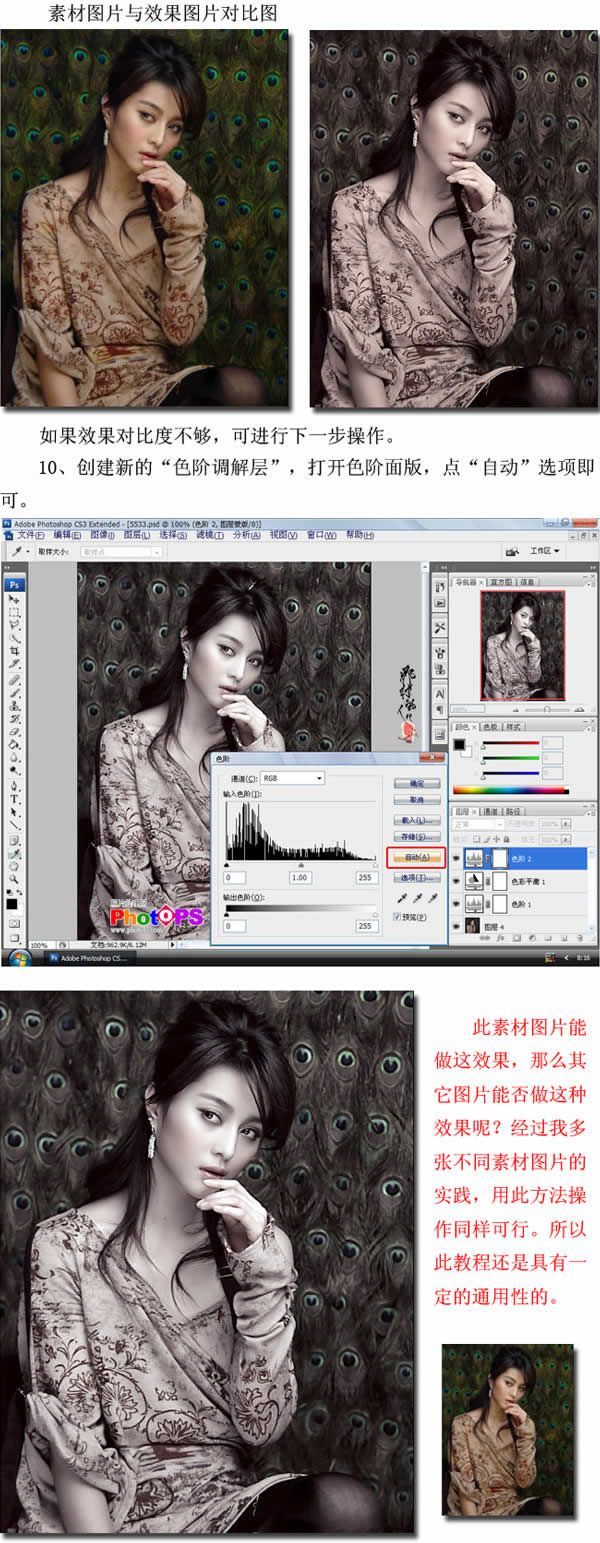600x1543 pixels.
Task: Open the 工作区 workspace dropdown
Action: [545, 551]
